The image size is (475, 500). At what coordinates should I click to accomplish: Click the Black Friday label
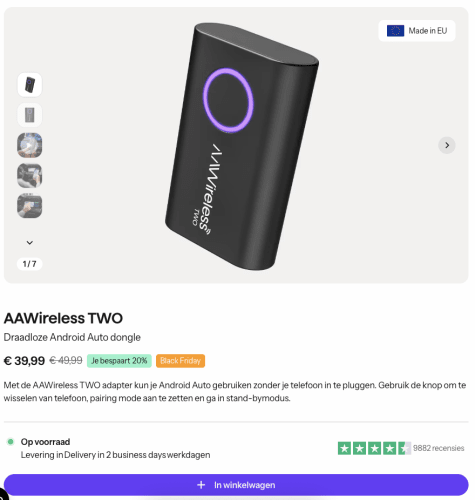[180, 361]
